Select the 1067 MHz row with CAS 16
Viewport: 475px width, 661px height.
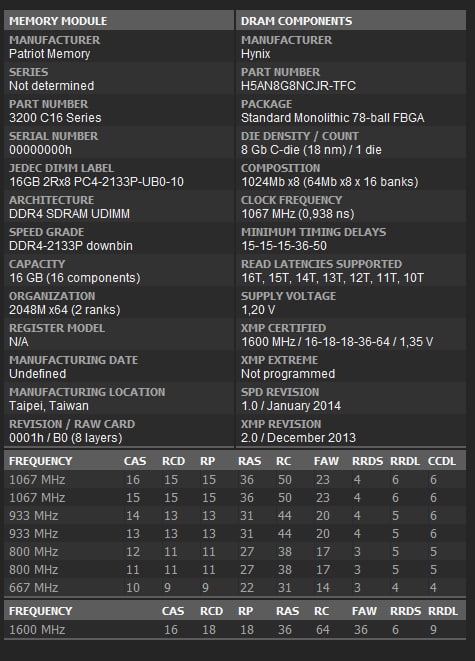pos(235,480)
